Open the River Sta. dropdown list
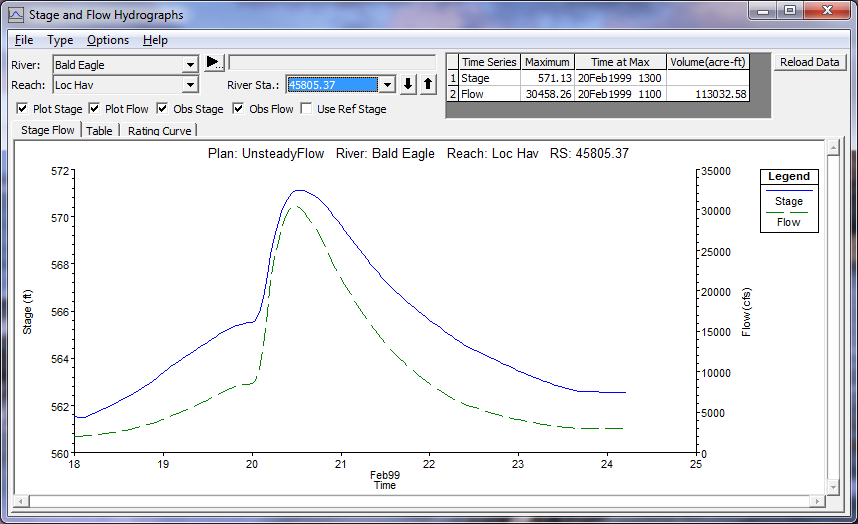This screenshot has height=524, width=858. [387, 85]
